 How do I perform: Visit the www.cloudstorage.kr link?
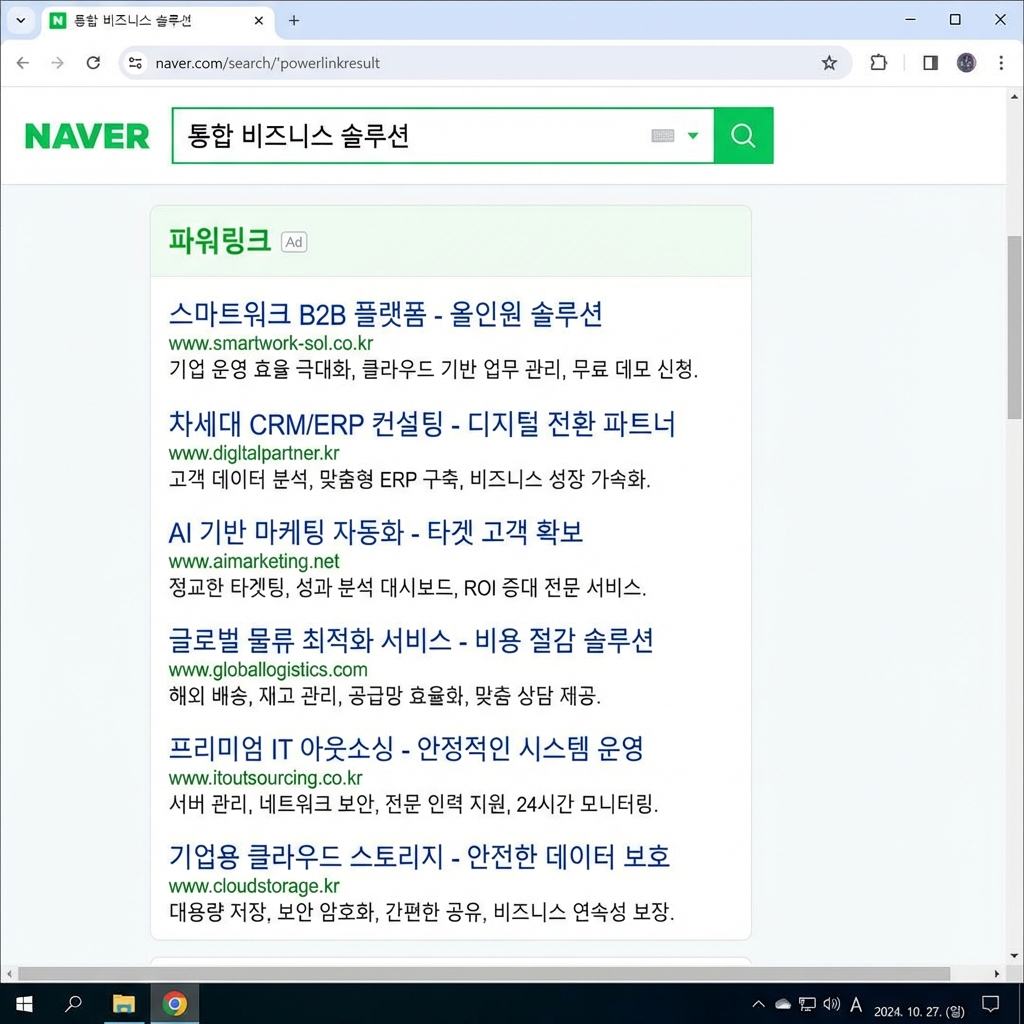254,886
